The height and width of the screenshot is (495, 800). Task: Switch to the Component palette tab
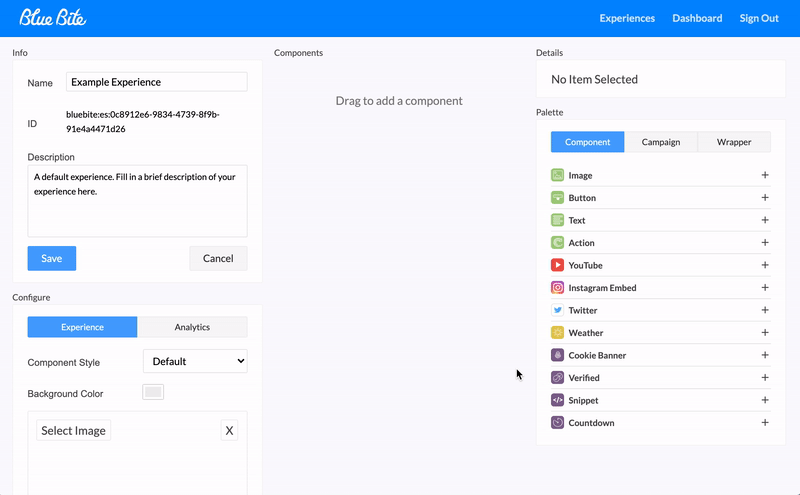click(587, 142)
